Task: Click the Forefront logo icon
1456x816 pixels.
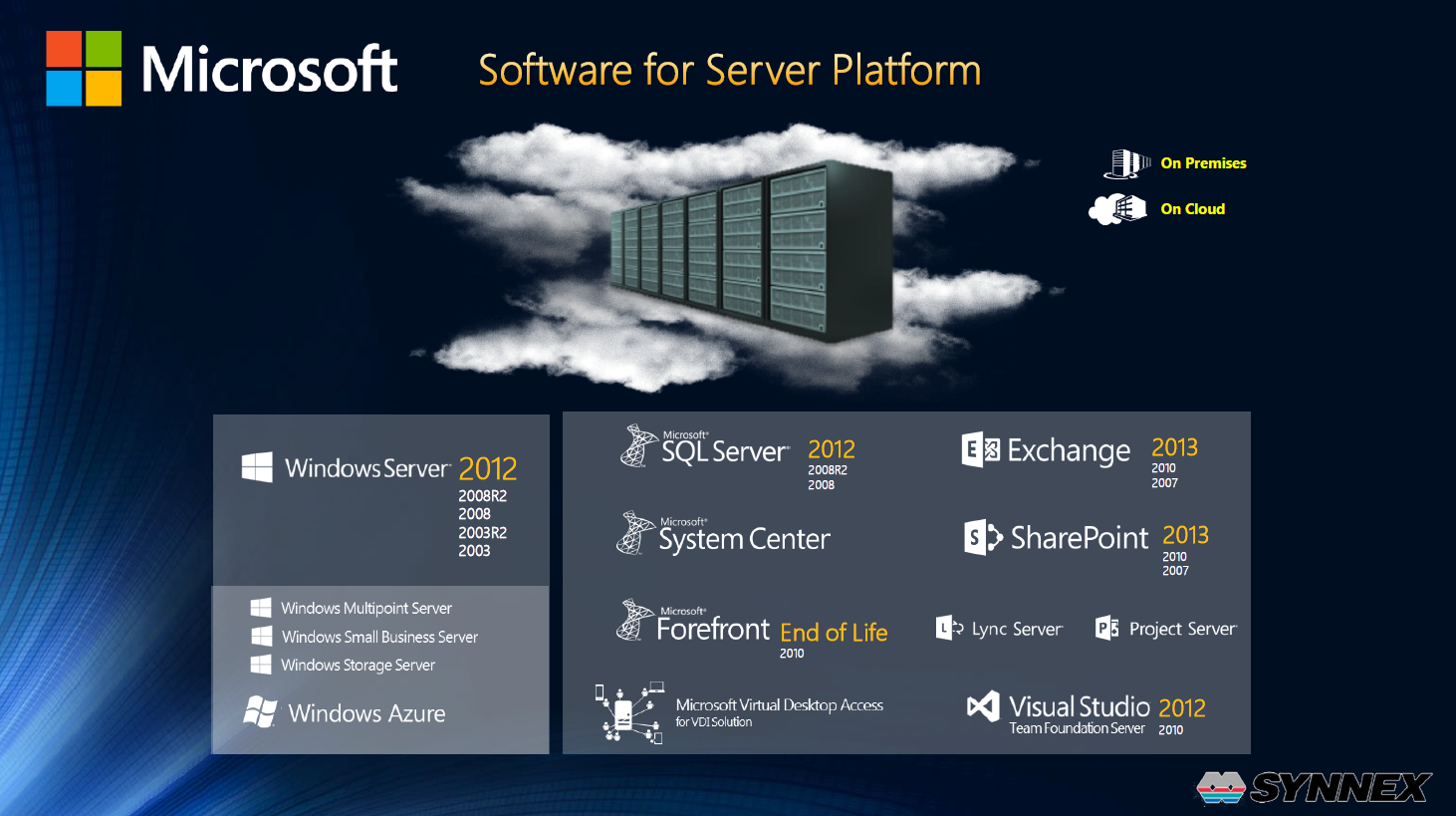Action: click(x=635, y=620)
